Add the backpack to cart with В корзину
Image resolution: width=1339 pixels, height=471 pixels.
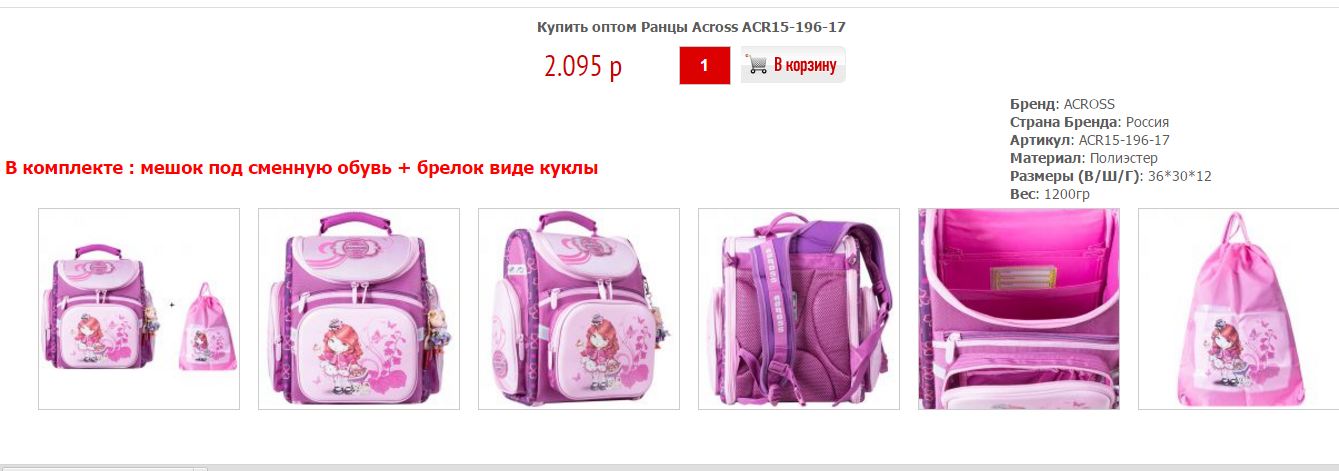[793, 65]
